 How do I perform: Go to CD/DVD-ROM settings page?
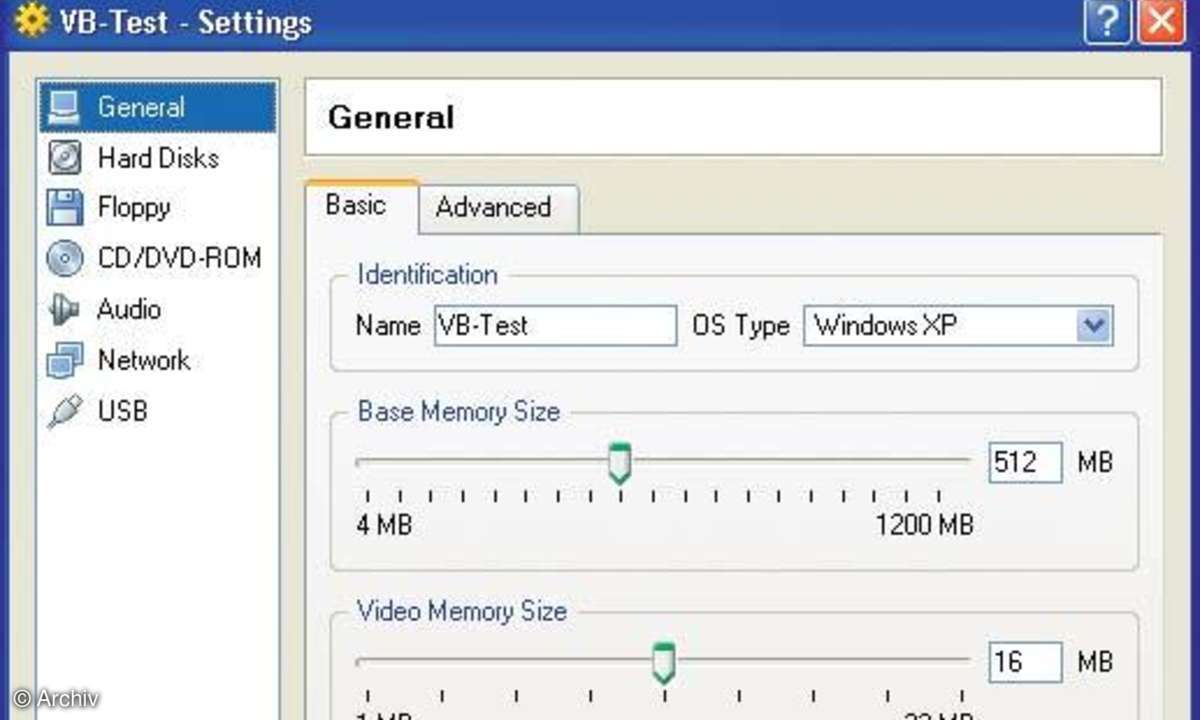click(x=179, y=258)
